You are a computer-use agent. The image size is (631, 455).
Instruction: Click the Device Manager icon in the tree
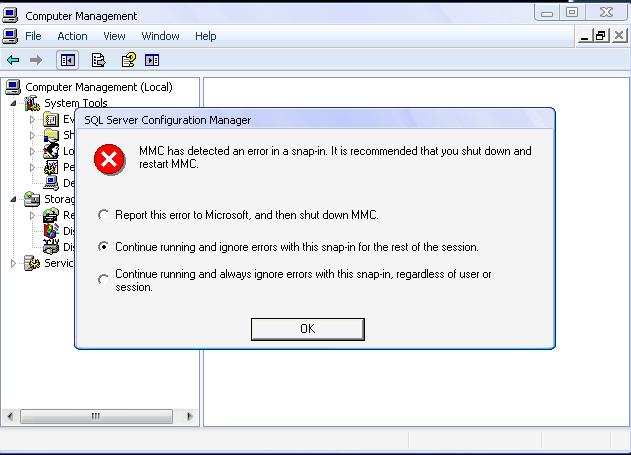click(51, 183)
